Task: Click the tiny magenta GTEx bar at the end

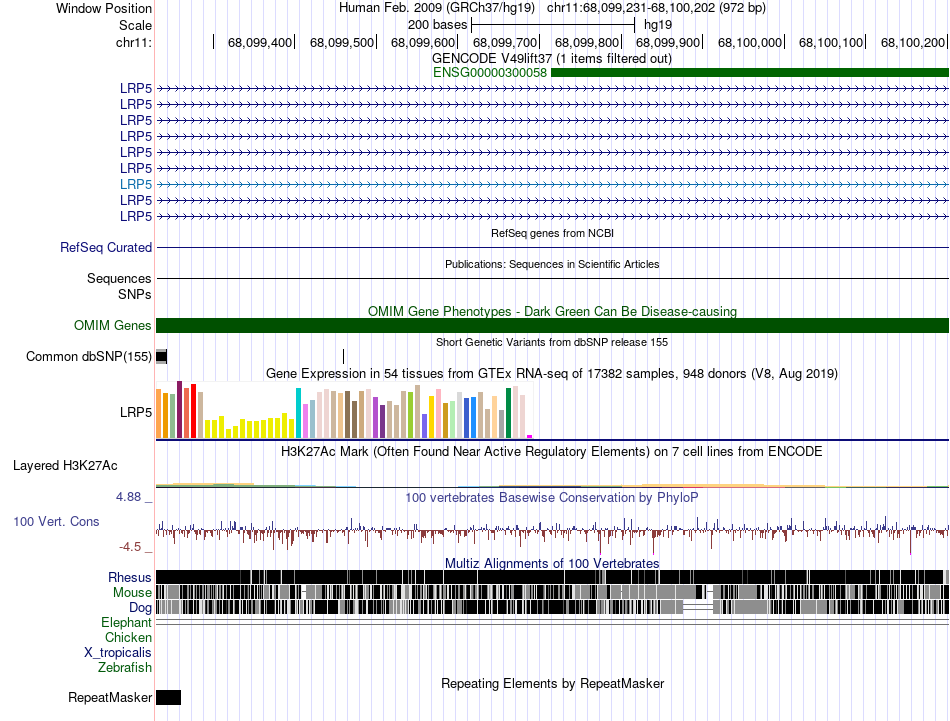Action: (530, 436)
